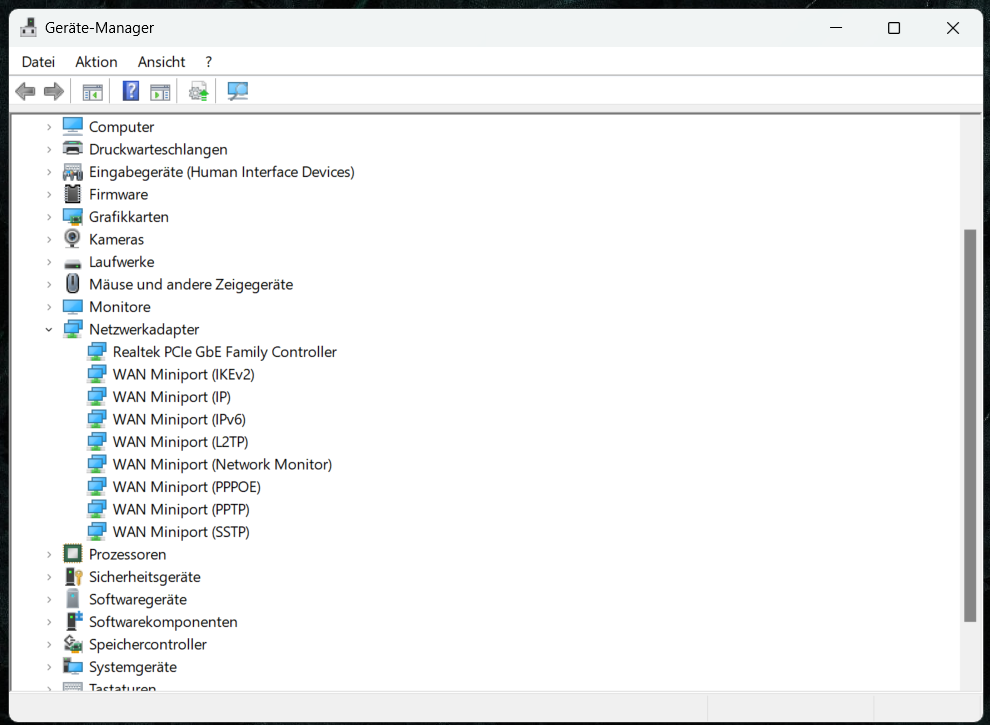
Task: Expand the Laufwerke node
Action: point(49,262)
